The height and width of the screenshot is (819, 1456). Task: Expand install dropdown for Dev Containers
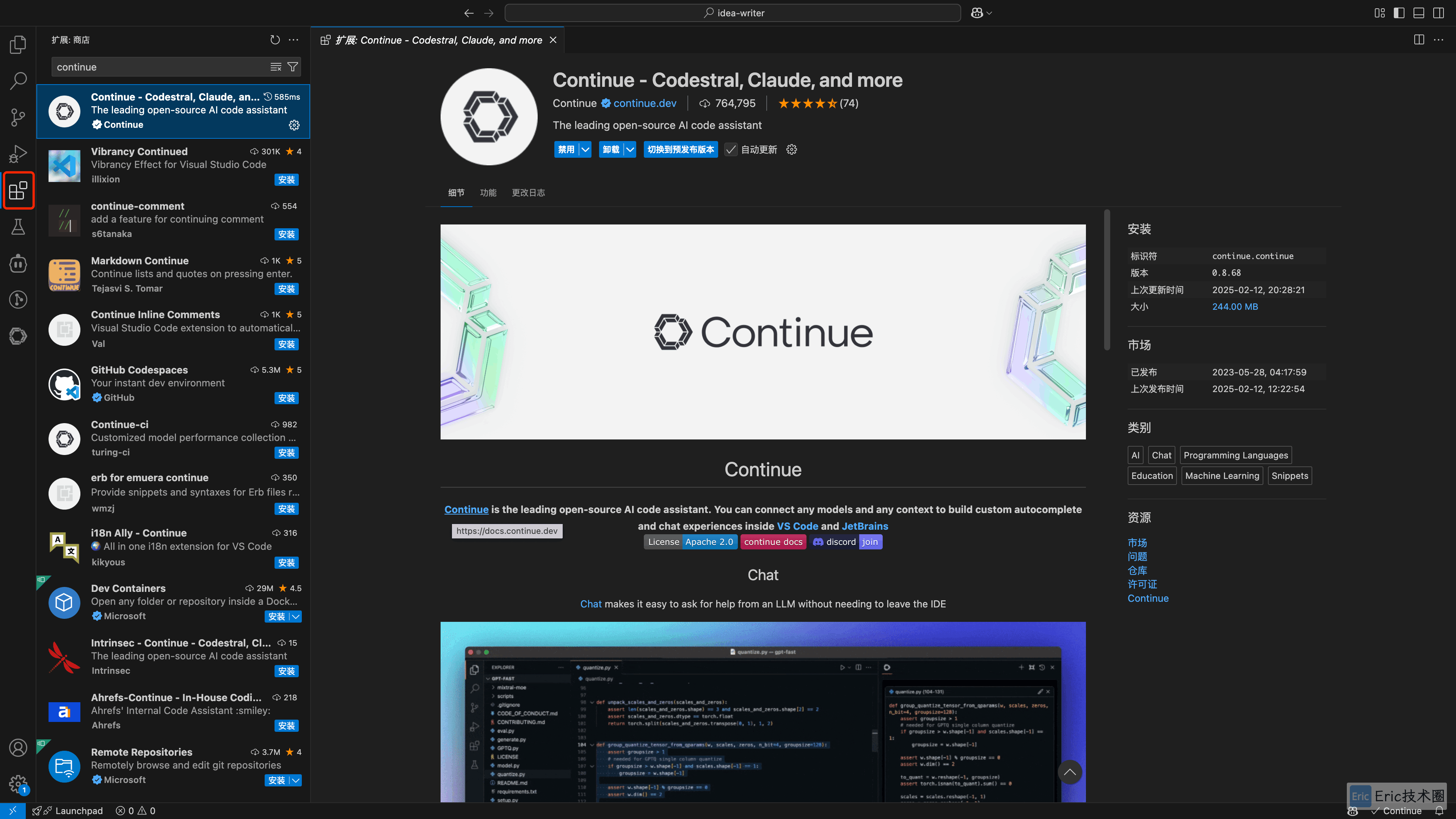(x=296, y=617)
